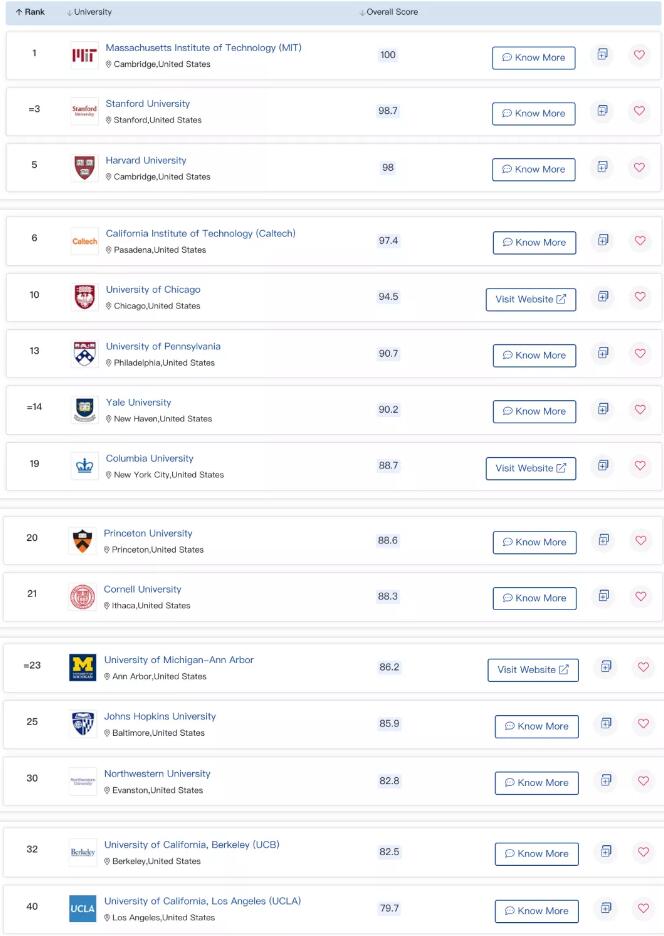The height and width of the screenshot is (936, 664).
Task: Open the Northwestern University name link
Action: pyautogui.click(x=157, y=774)
